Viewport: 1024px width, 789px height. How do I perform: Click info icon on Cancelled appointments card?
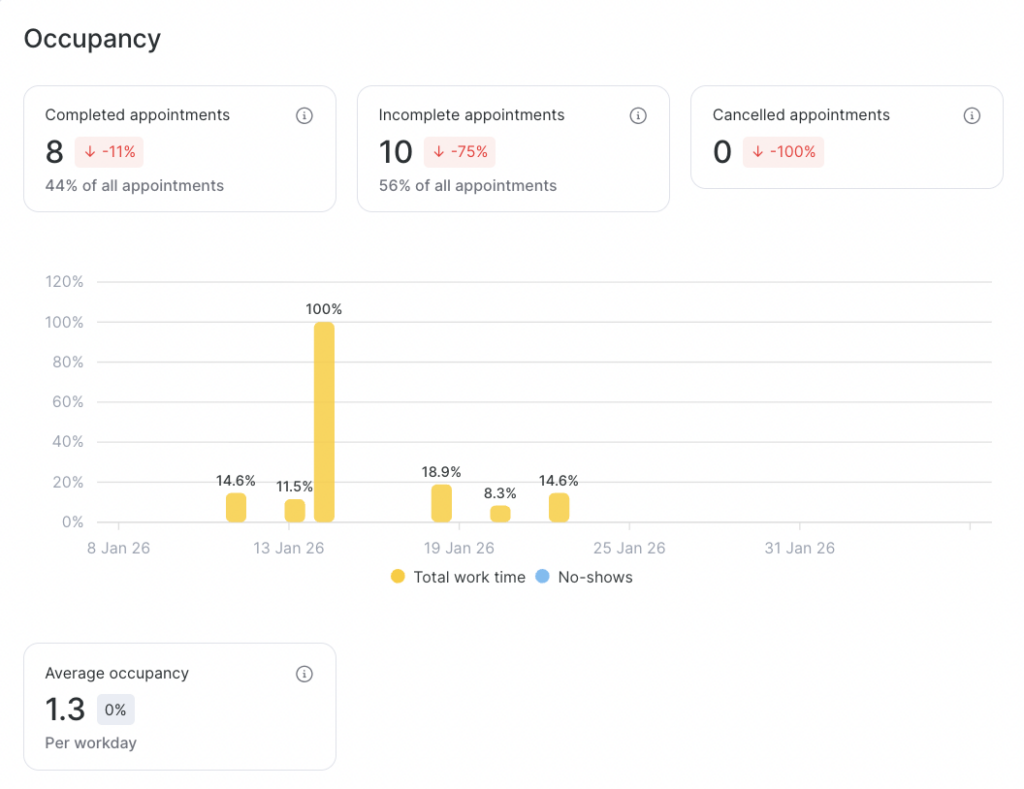pyautogui.click(x=971, y=116)
